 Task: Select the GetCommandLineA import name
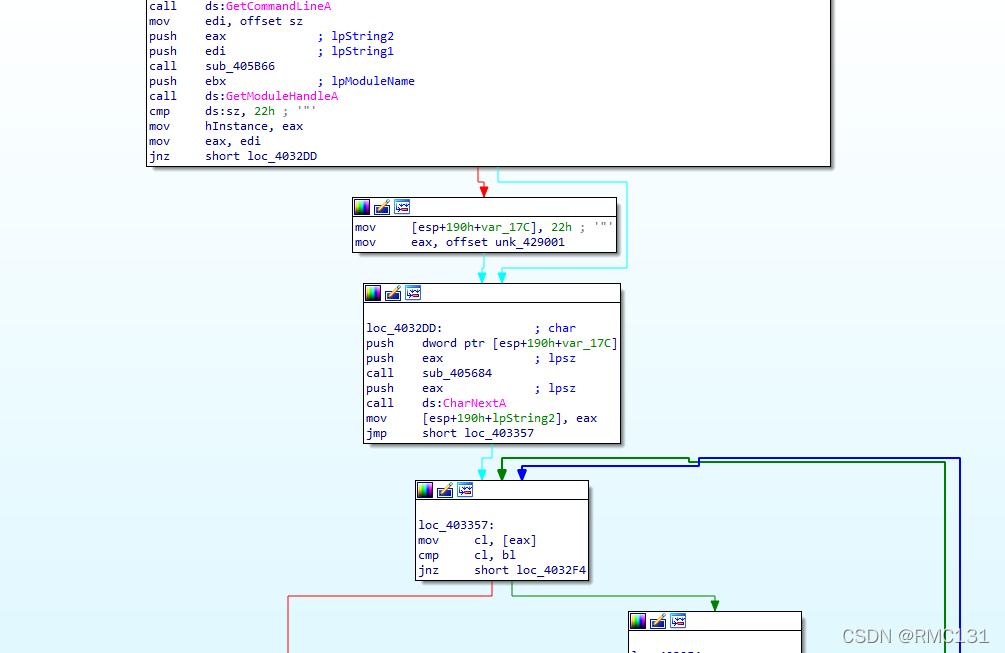click(x=279, y=6)
